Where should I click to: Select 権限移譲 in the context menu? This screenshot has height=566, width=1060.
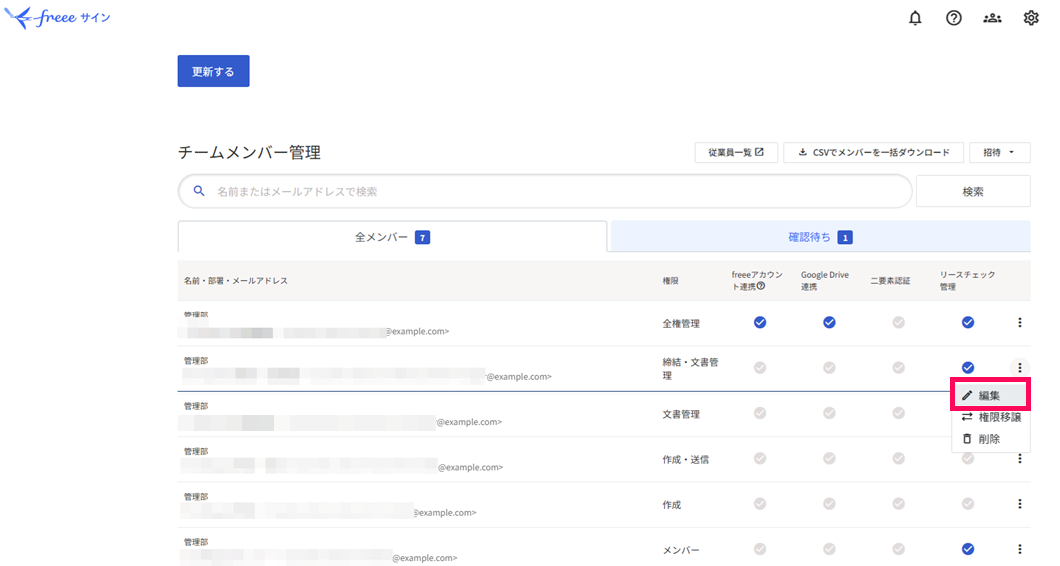[990, 417]
